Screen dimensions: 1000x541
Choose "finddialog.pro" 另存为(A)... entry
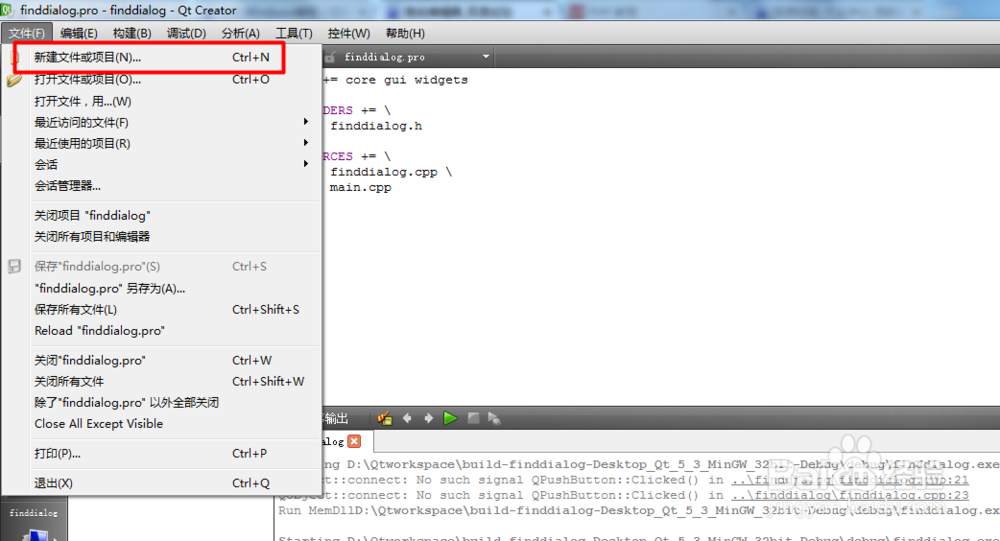tap(161, 288)
